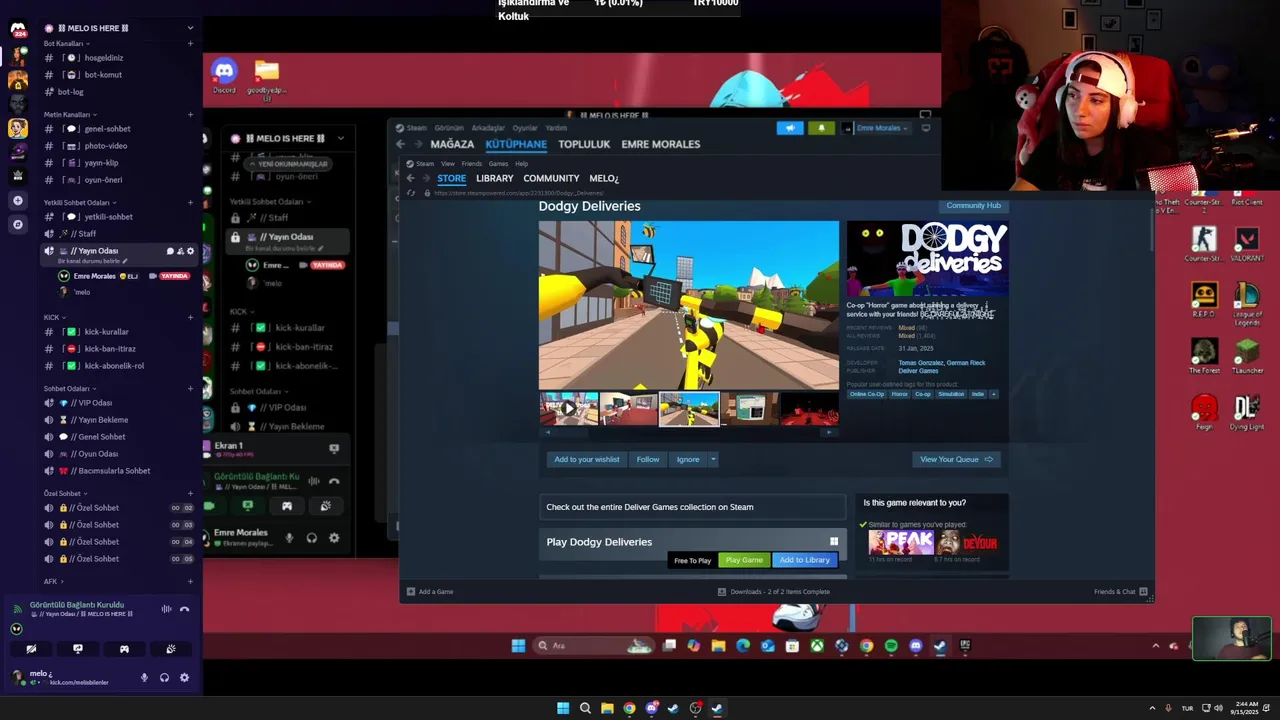
Task: Collapse Yetkili Sohbet Odaları category
Action: click(x=80, y=203)
